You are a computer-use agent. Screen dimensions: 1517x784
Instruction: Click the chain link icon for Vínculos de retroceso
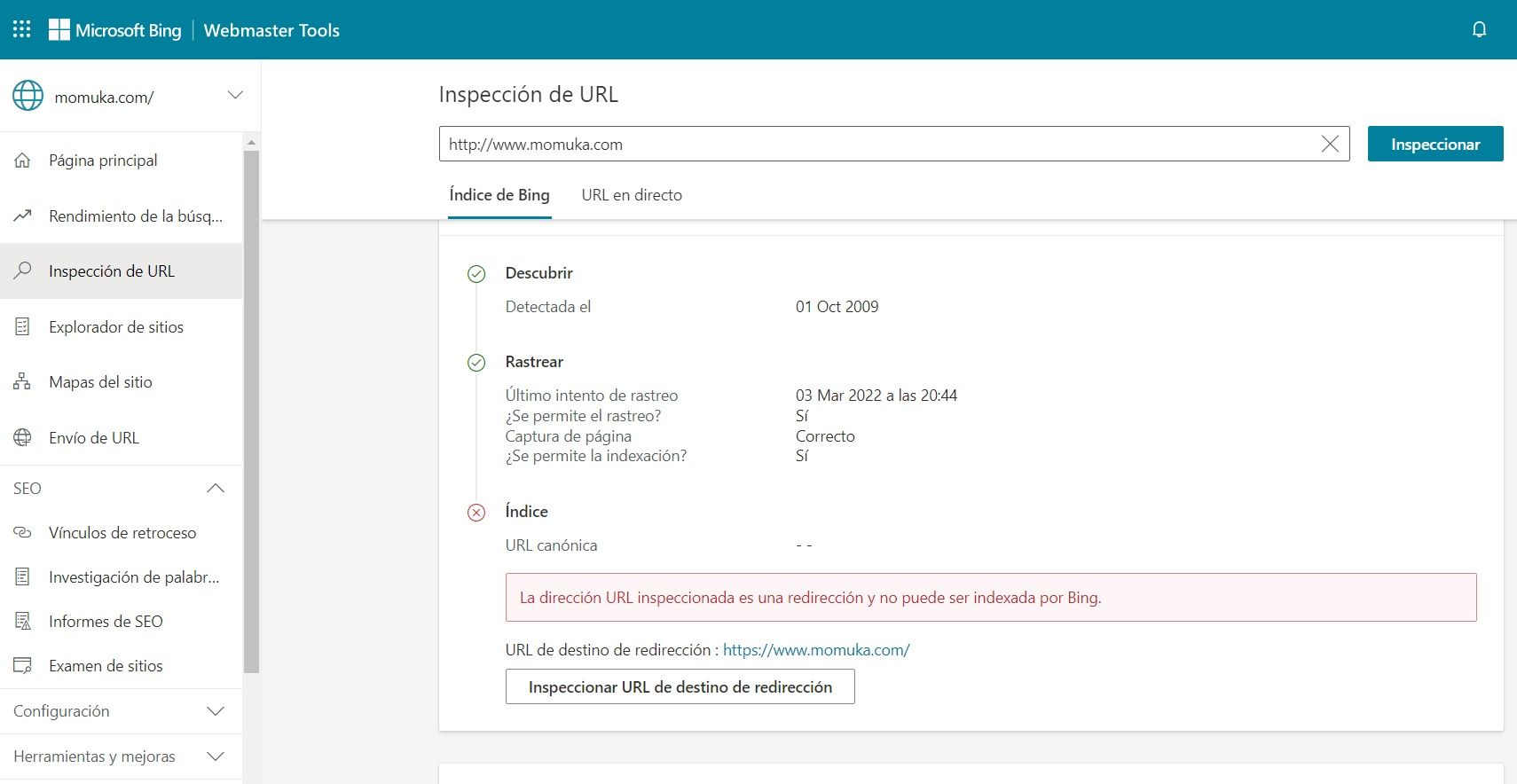pos(23,532)
